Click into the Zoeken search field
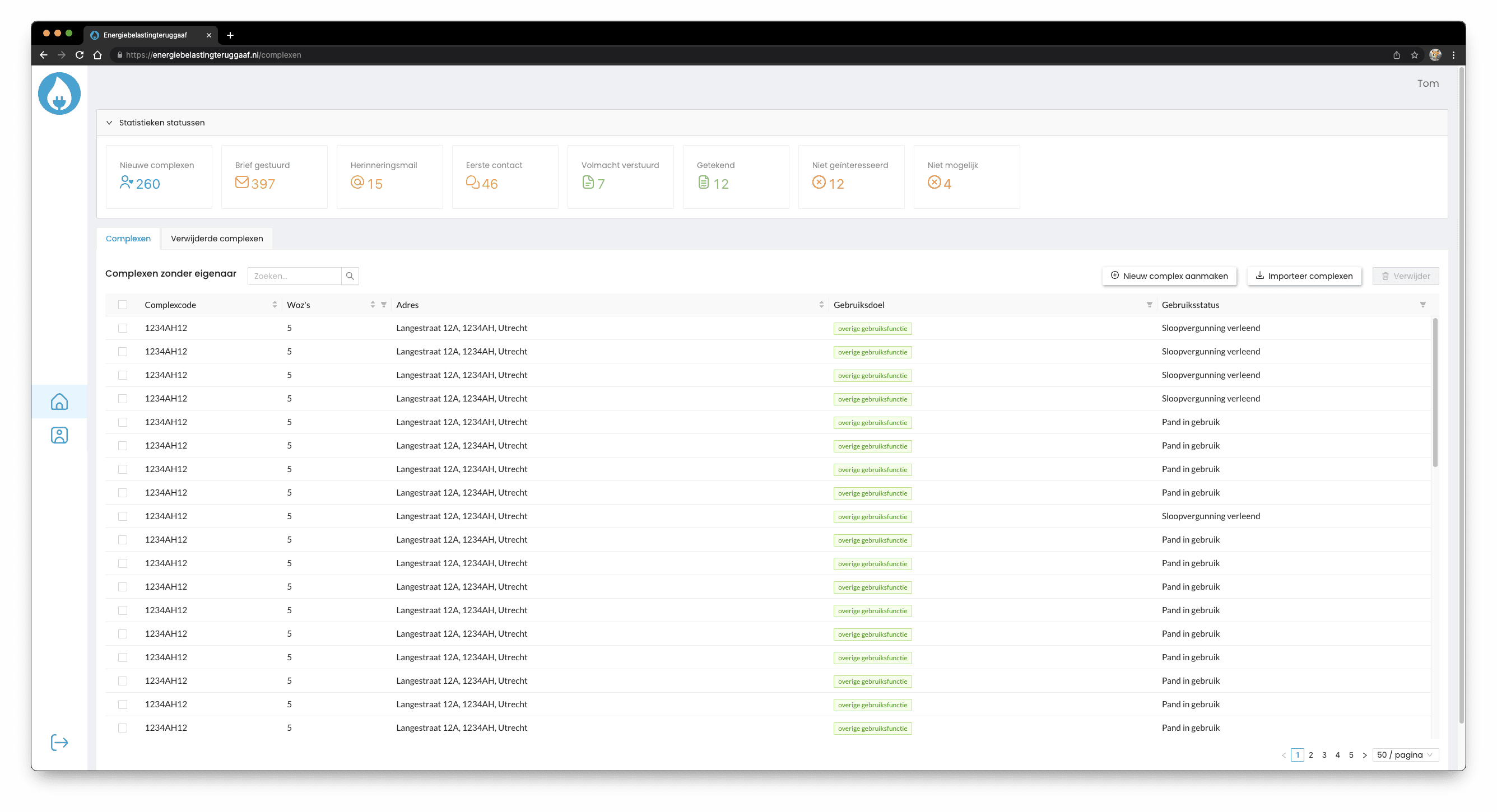1497x812 pixels. point(294,276)
